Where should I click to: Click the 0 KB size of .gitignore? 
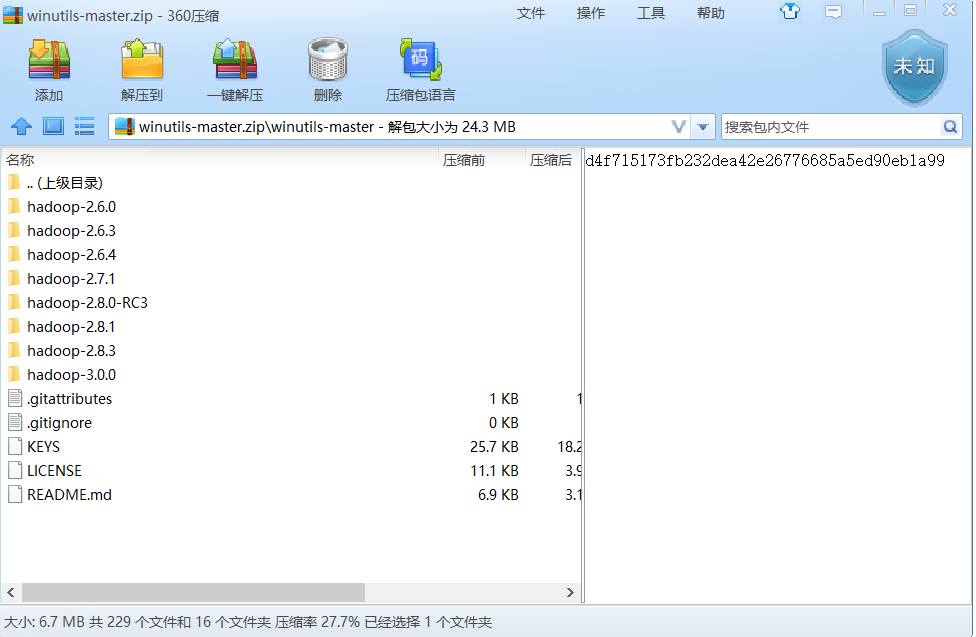click(504, 422)
